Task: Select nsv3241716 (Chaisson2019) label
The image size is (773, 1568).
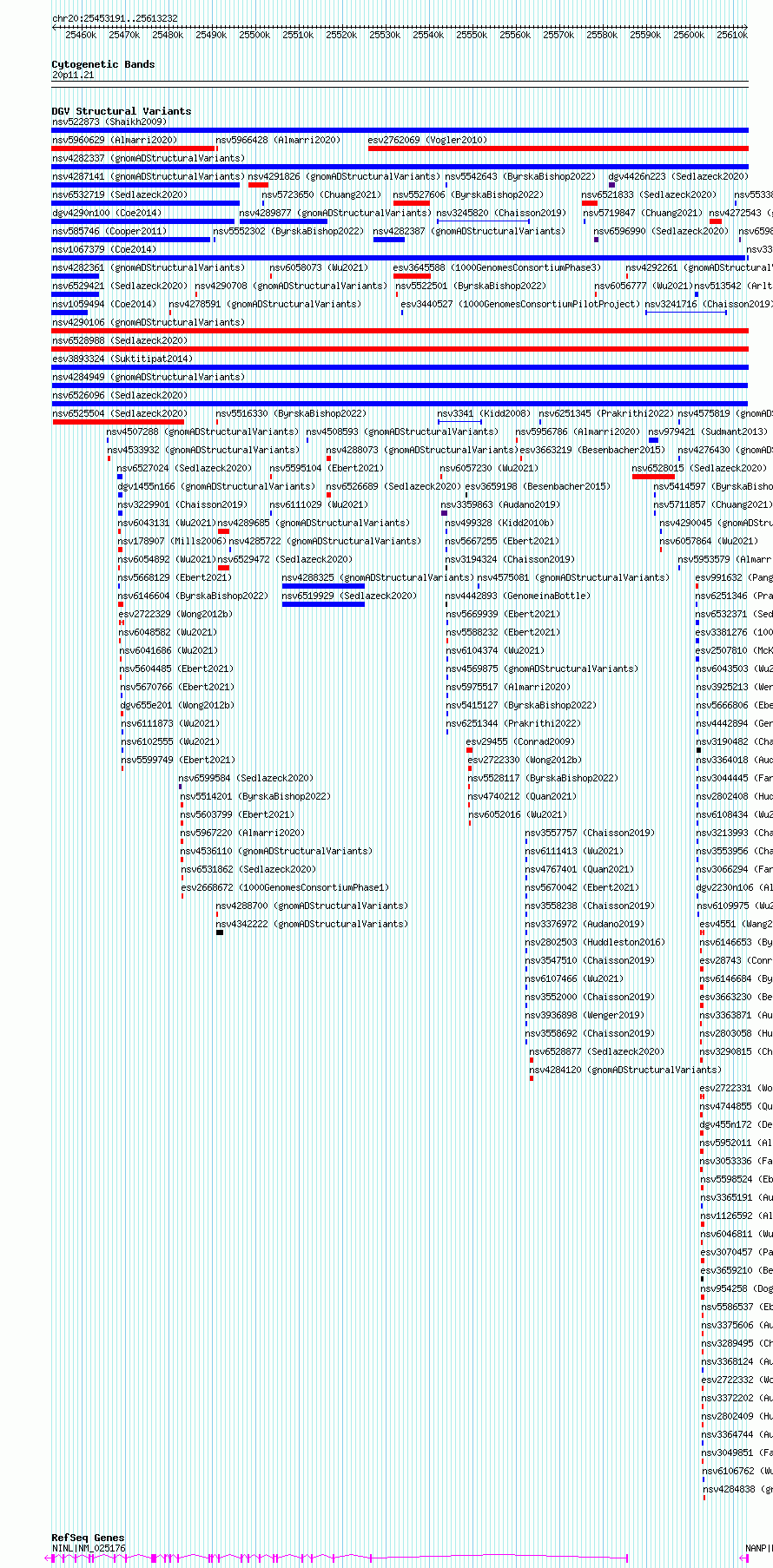Action: coord(708,304)
